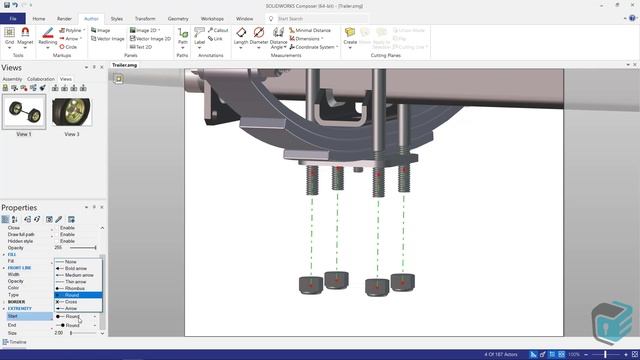Open the Create cutting plane dropdown
Image resolution: width=640 pixels, height=360 pixels.
coord(350,48)
